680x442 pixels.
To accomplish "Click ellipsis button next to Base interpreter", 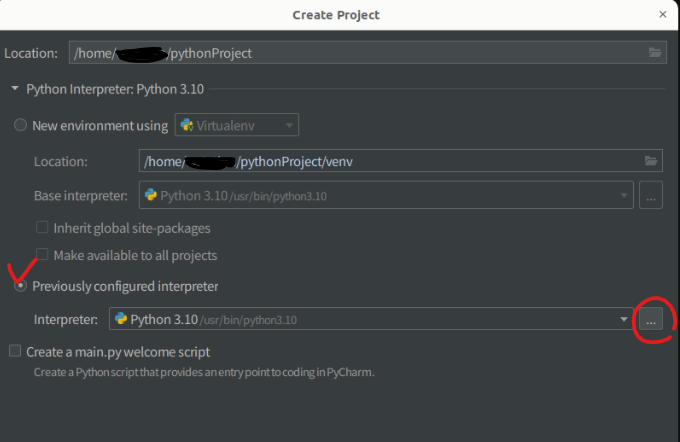I will [x=651, y=195].
